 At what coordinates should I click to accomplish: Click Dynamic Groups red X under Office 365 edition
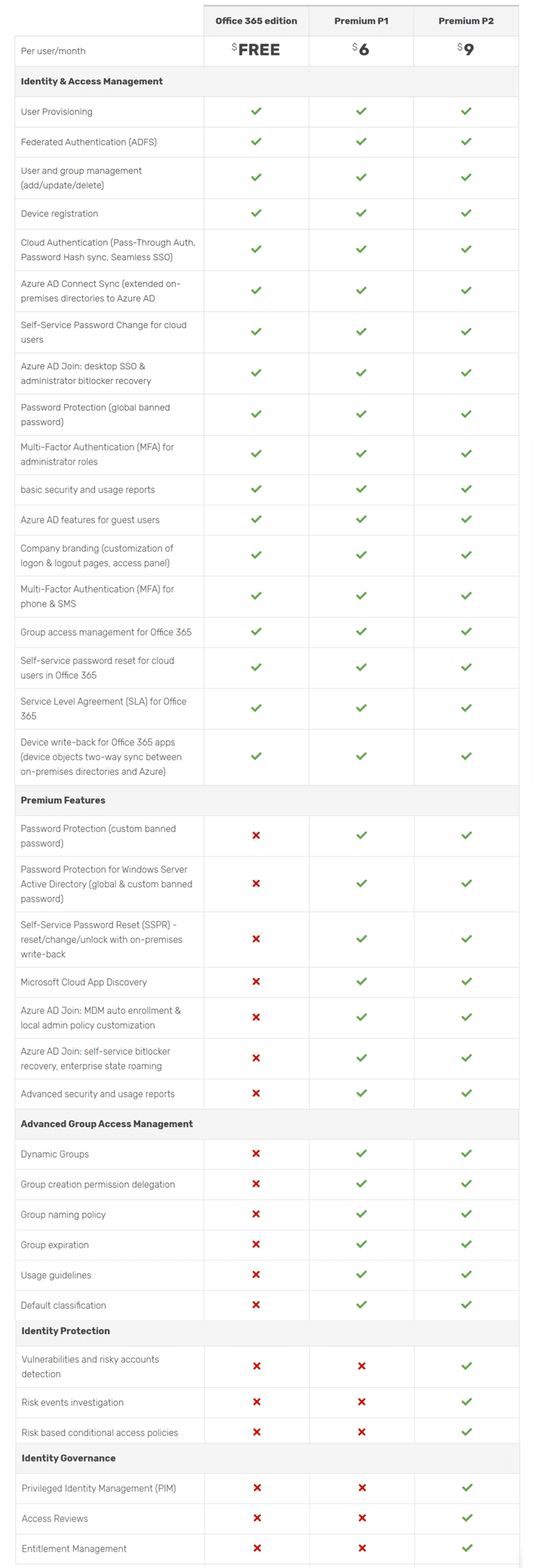click(x=256, y=1153)
